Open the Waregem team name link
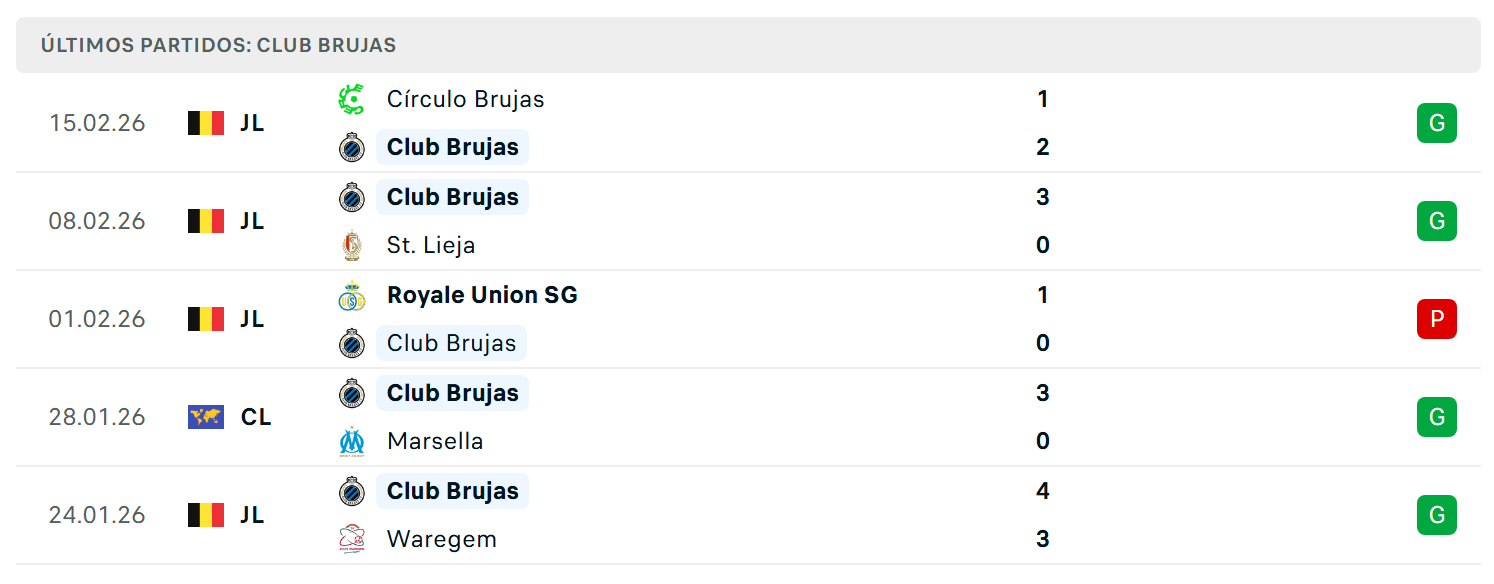The width and height of the screenshot is (1494, 584). (x=442, y=539)
